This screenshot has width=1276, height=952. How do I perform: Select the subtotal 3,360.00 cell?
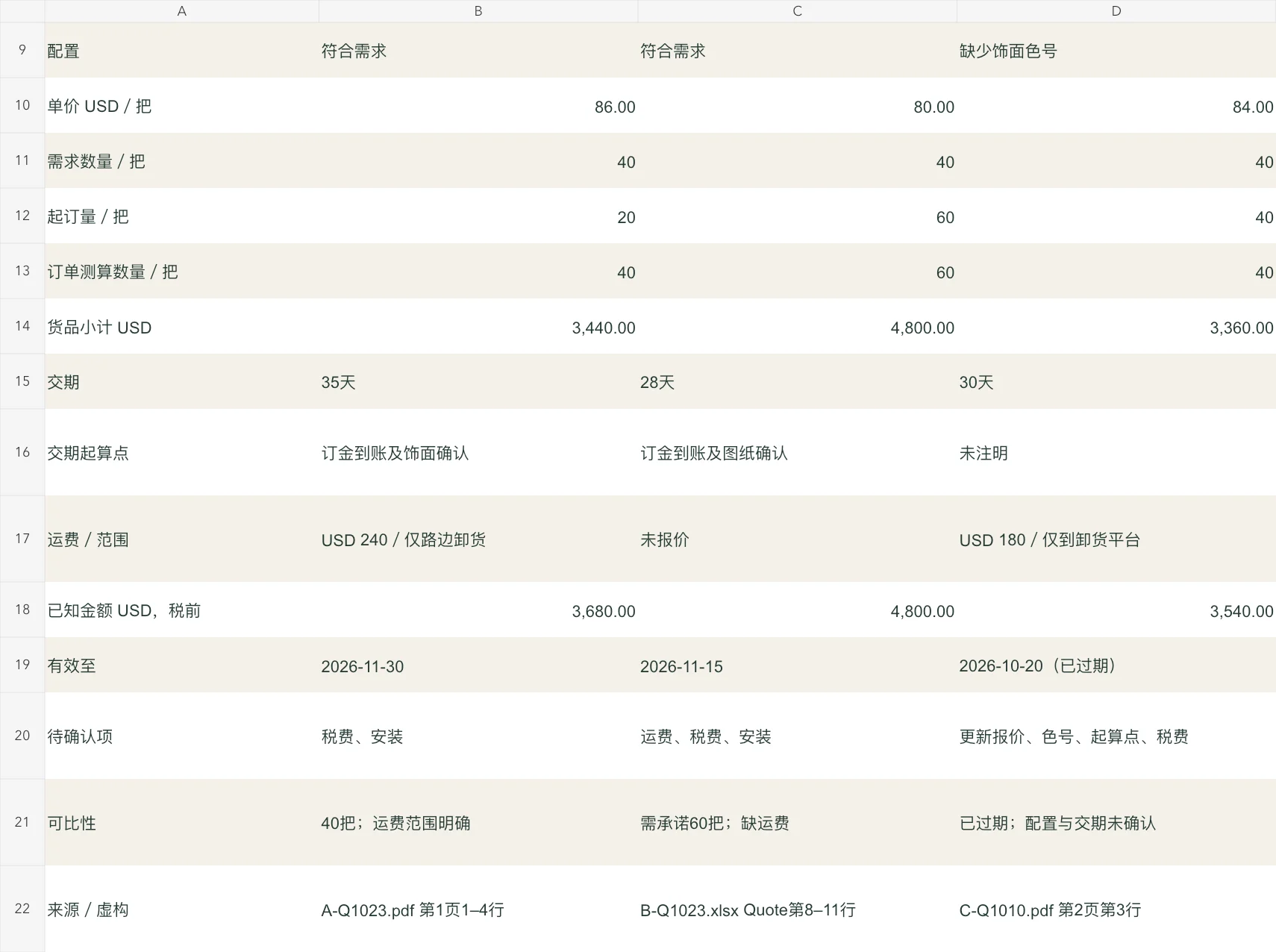tap(1116, 327)
